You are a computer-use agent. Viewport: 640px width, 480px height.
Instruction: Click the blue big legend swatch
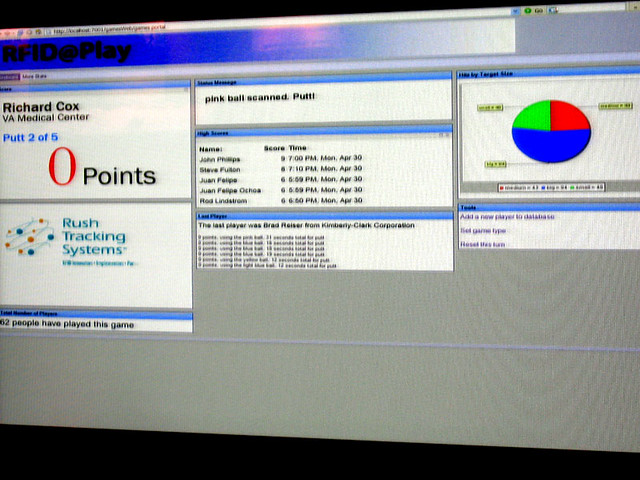tap(543, 188)
